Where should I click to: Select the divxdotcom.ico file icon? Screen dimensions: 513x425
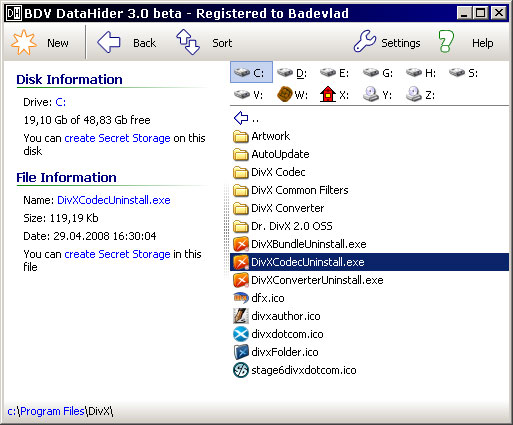pos(241,334)
